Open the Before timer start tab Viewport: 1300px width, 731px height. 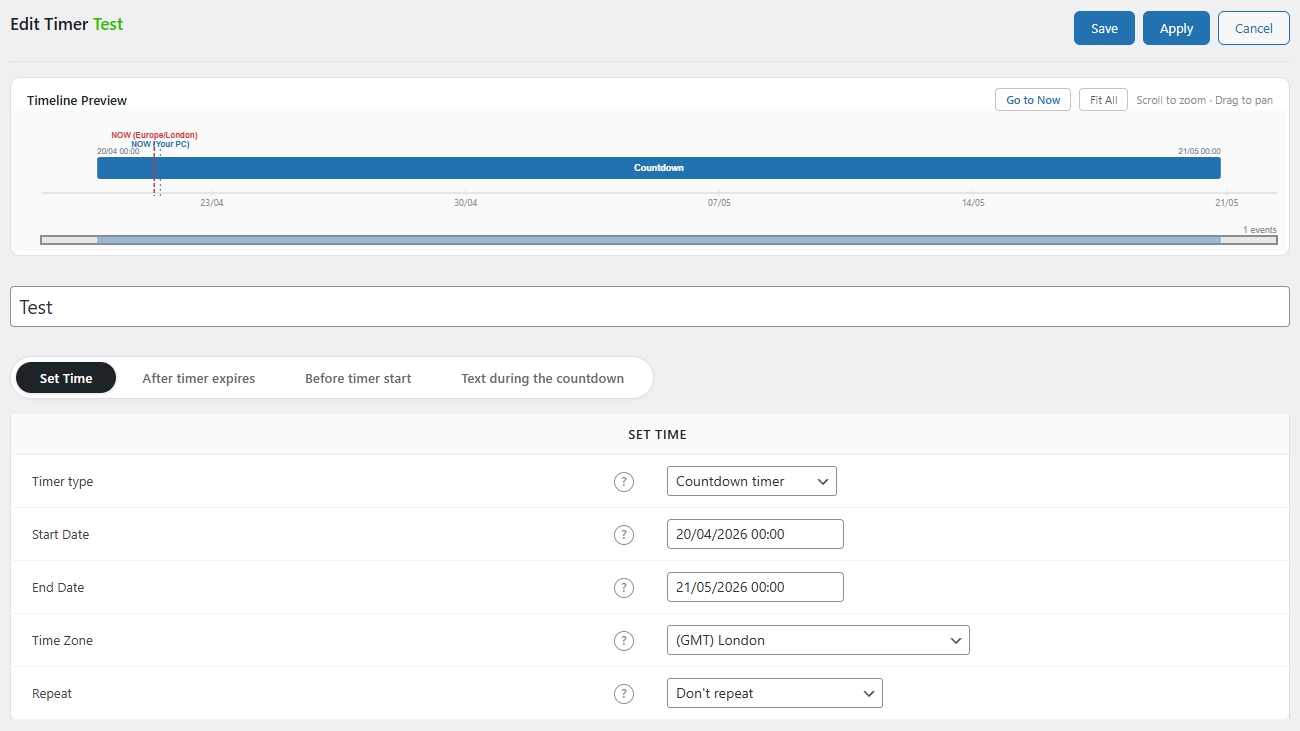click(x=358, y=378)
